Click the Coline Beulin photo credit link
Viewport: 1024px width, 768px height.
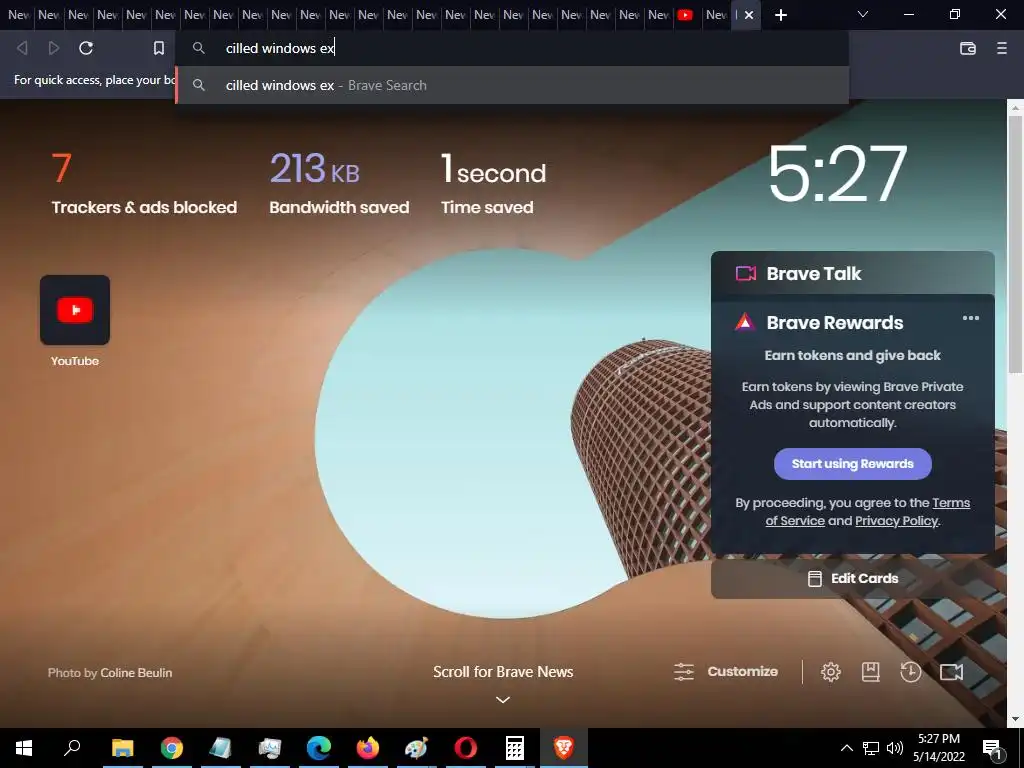pyautogui.click(x=136, y=673)
